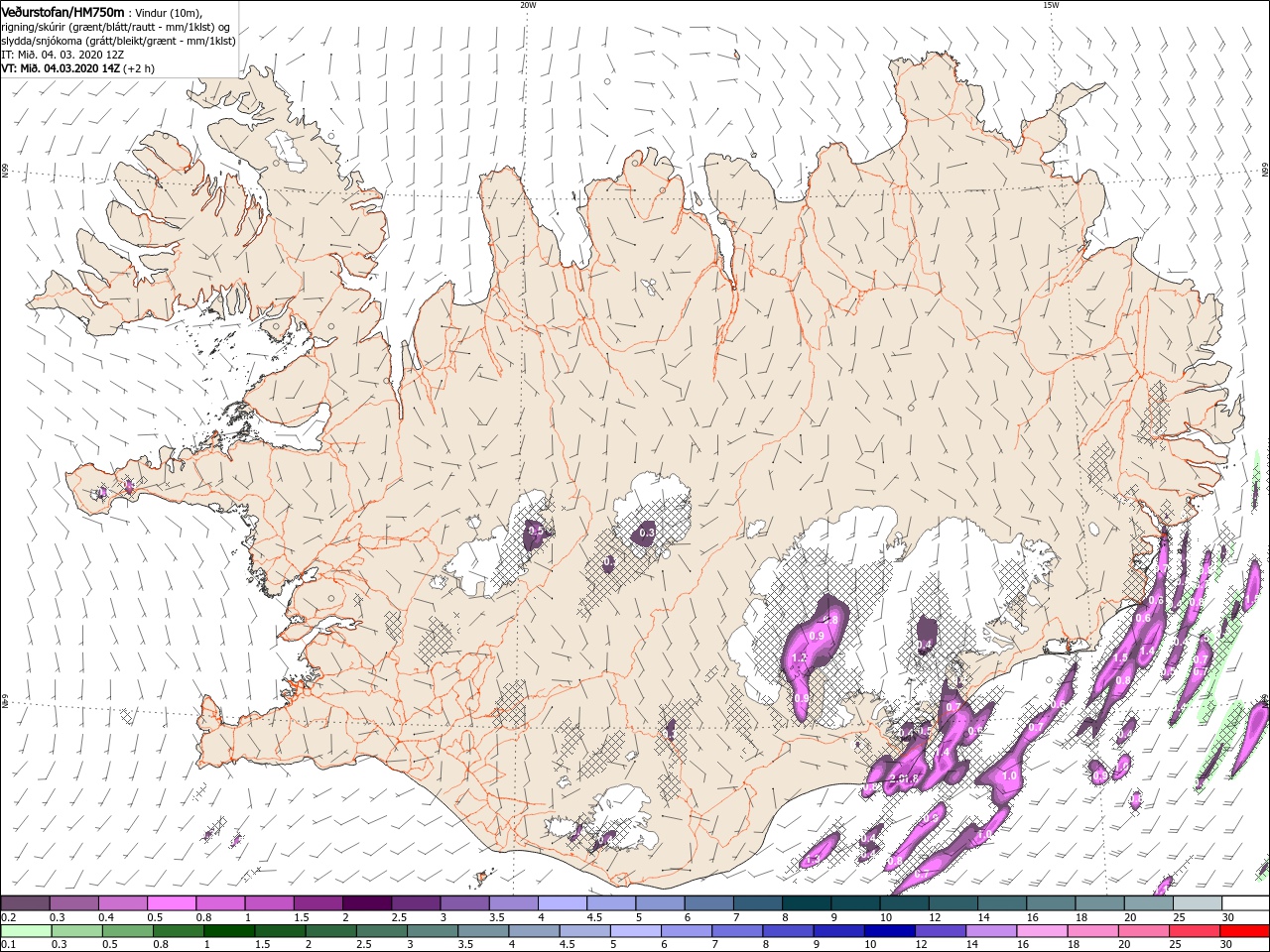This screenshot has height=952, width=1270.
Task: Click the violet 12 swatch in bottom legend row
Action: pyautogui.click(x=940, y=931)
